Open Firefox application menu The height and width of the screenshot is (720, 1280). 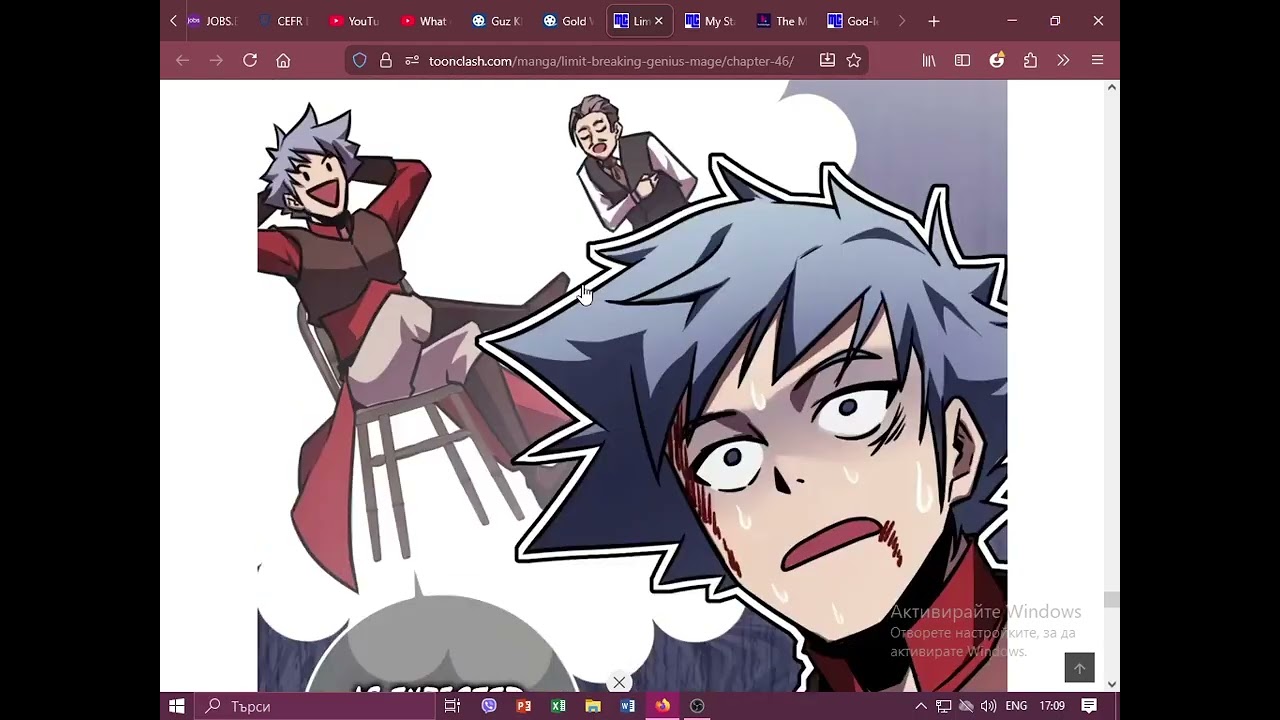(x=1097, y=60)
